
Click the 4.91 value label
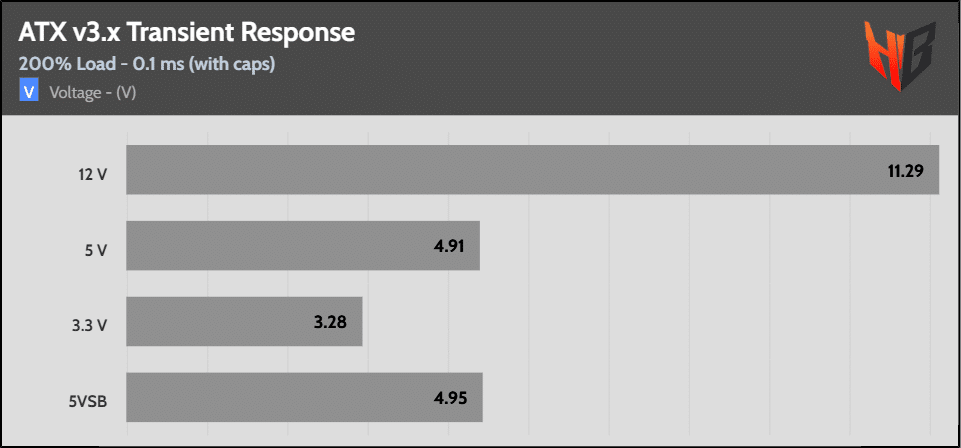point(450,246)
